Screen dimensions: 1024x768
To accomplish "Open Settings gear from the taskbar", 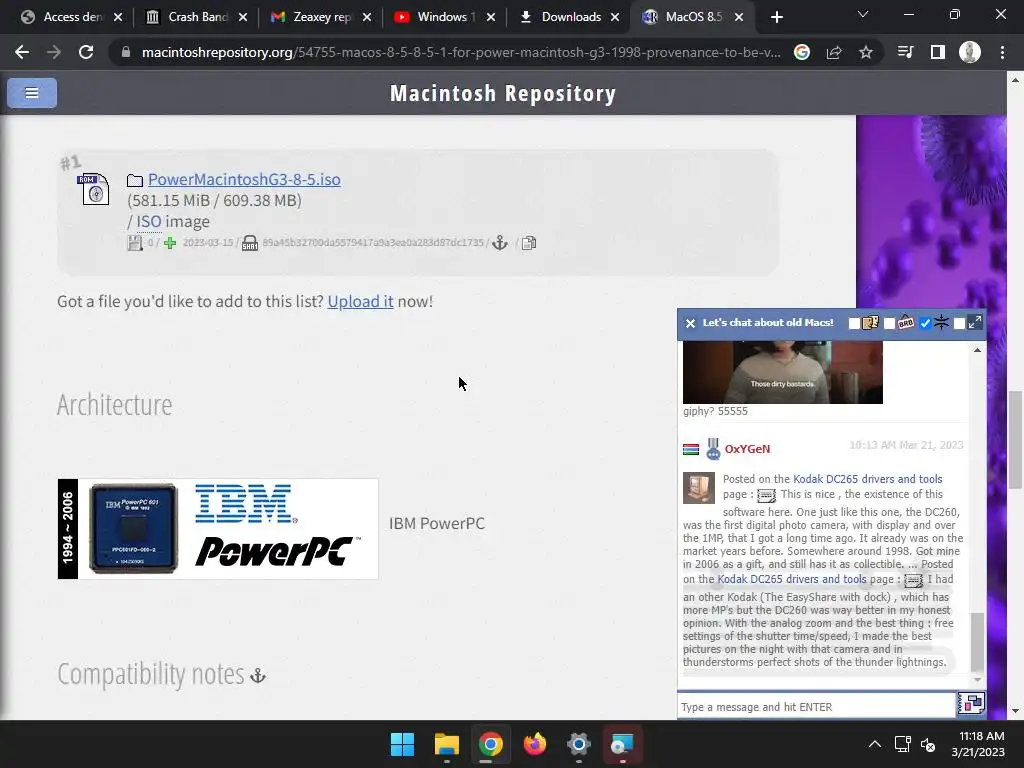I will click(579, 744).
